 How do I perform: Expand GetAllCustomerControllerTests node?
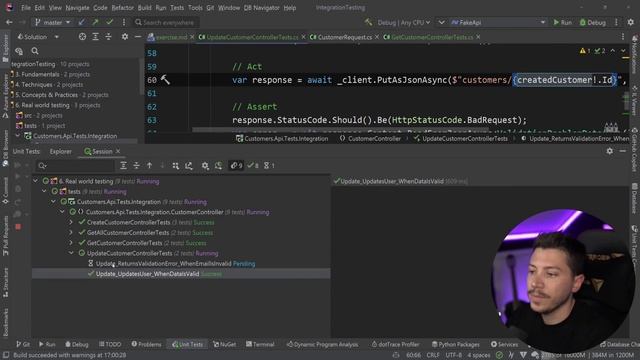coord(71,232)
